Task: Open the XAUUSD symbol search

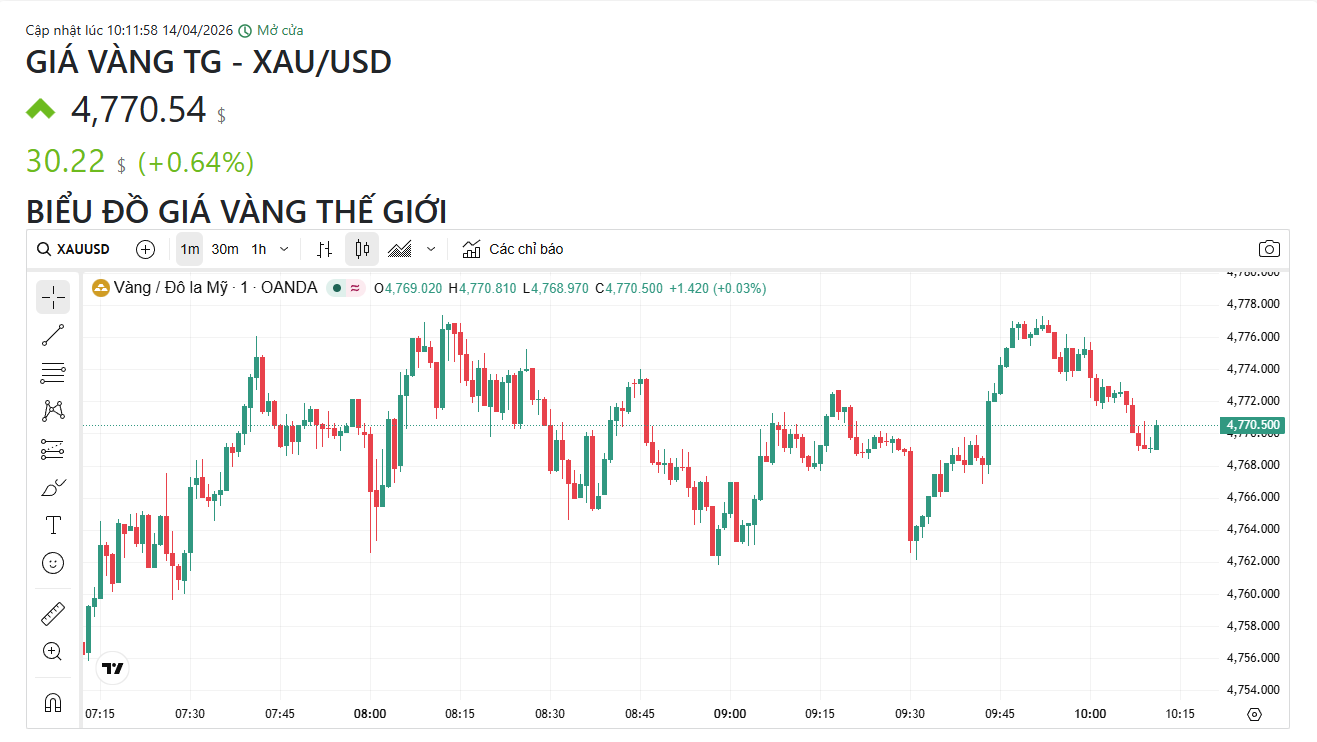Action: pyautogui.click(x=74, y=249)
